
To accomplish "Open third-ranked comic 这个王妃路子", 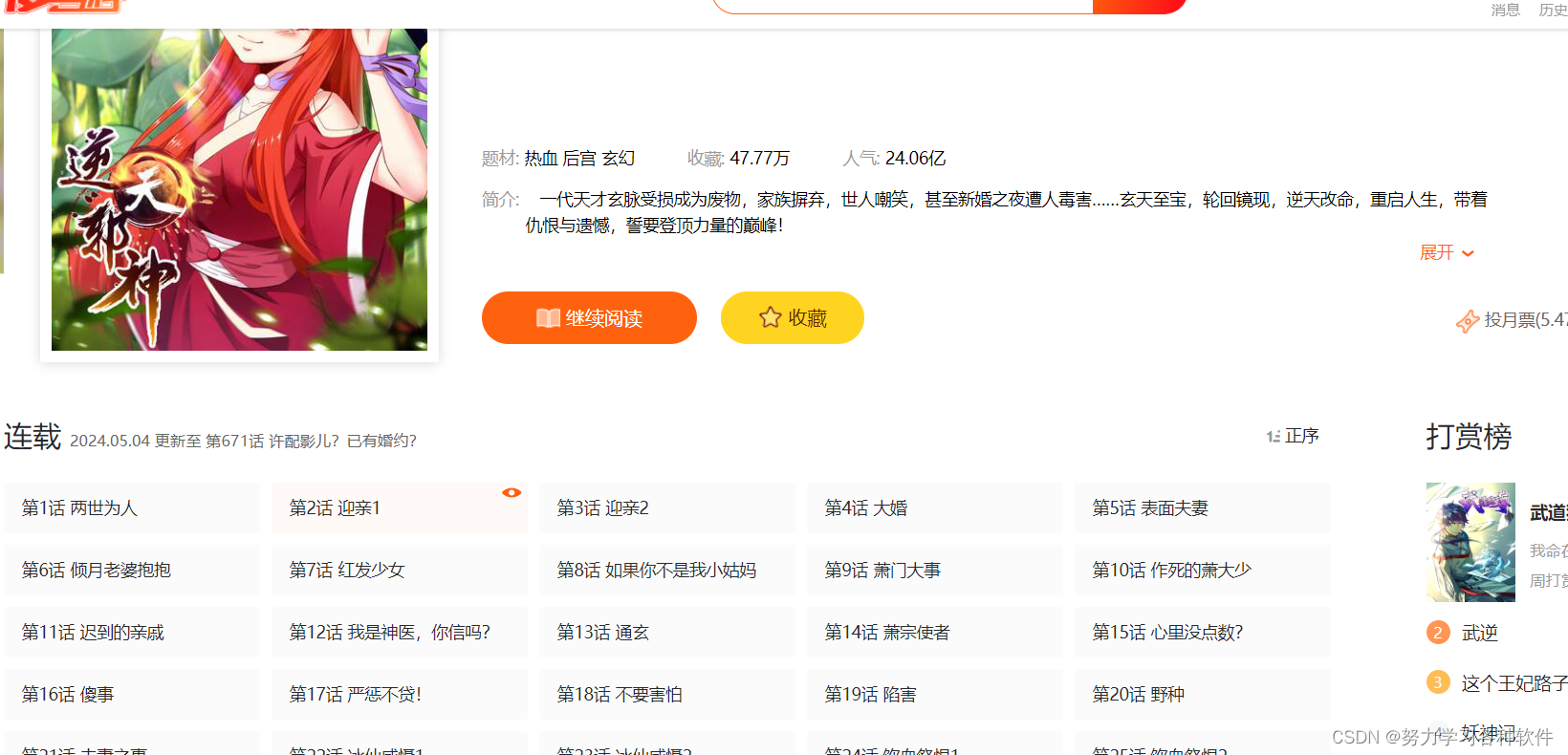I will 1514,683.
